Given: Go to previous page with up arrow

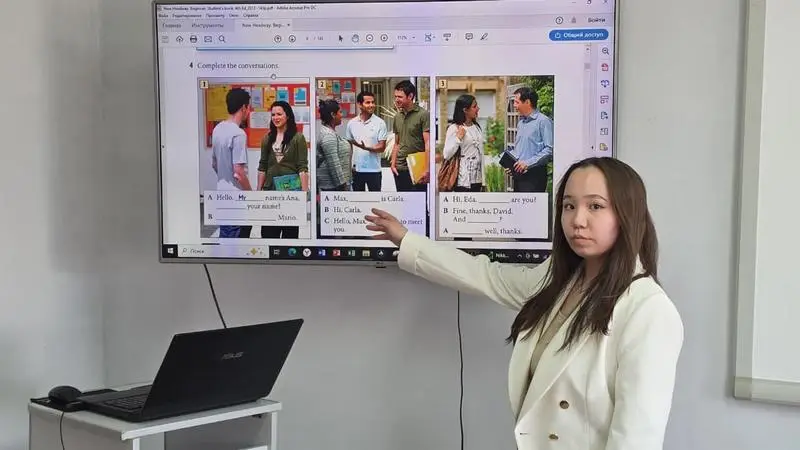Looking at the screenshot, I should click(x=279, y=38).
